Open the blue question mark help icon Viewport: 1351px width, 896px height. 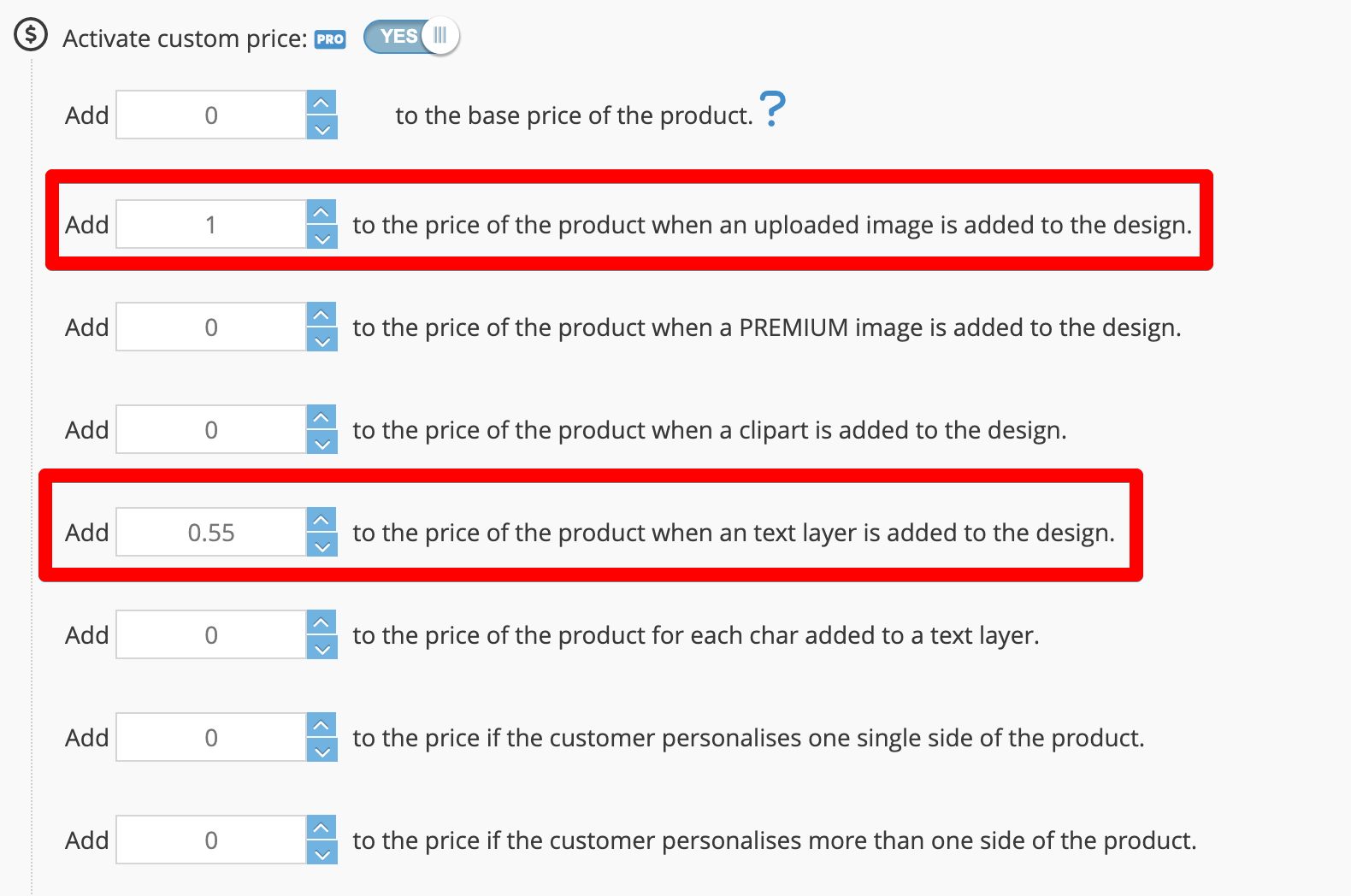pyautogui.click(x=772, y=109)
